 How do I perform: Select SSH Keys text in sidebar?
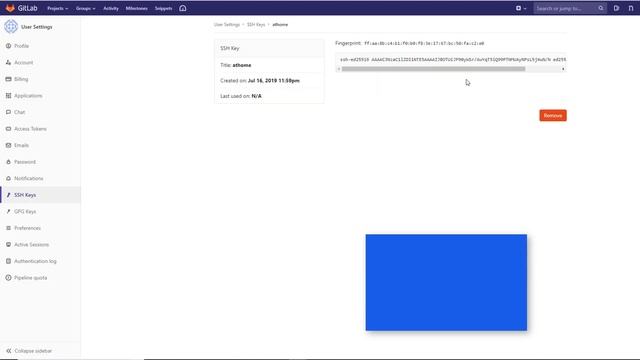(x=25, y=195)
